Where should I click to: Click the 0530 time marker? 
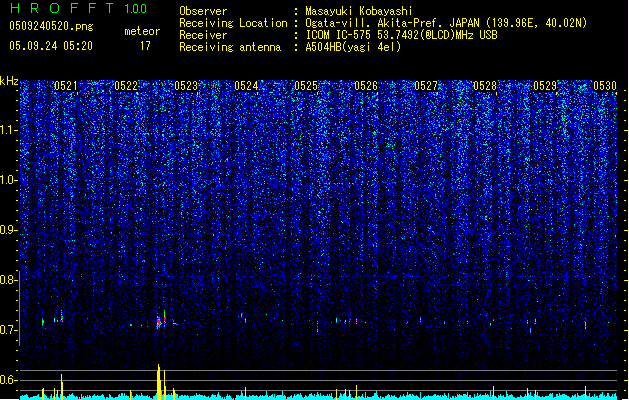tap(605, 86)
